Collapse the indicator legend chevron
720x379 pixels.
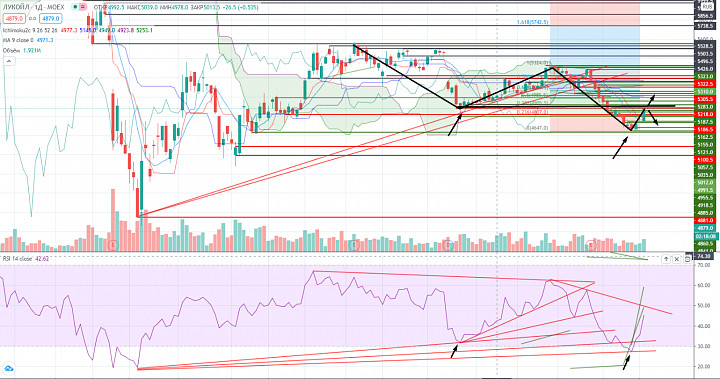click(9, 61)
